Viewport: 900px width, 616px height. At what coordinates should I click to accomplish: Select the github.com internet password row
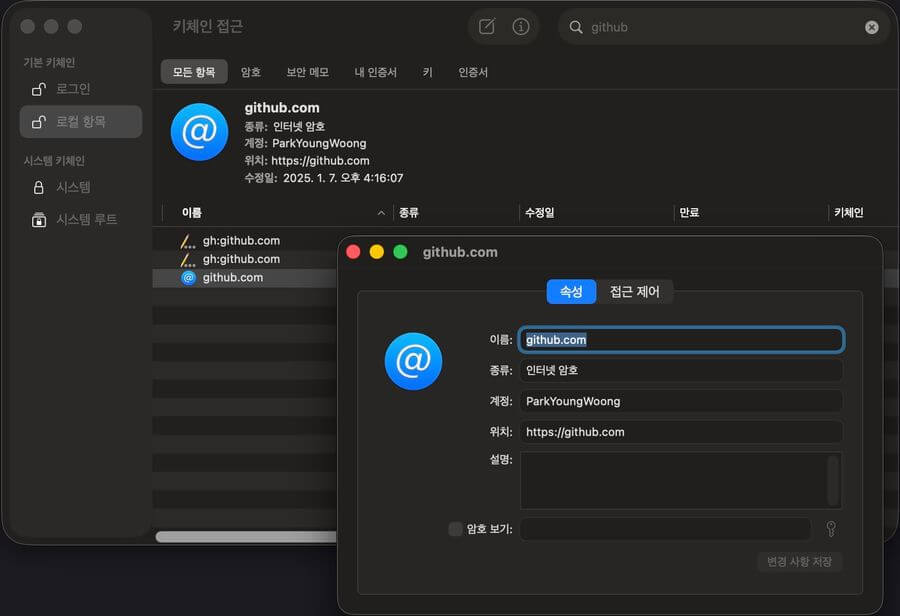click(x=245, y=277)
